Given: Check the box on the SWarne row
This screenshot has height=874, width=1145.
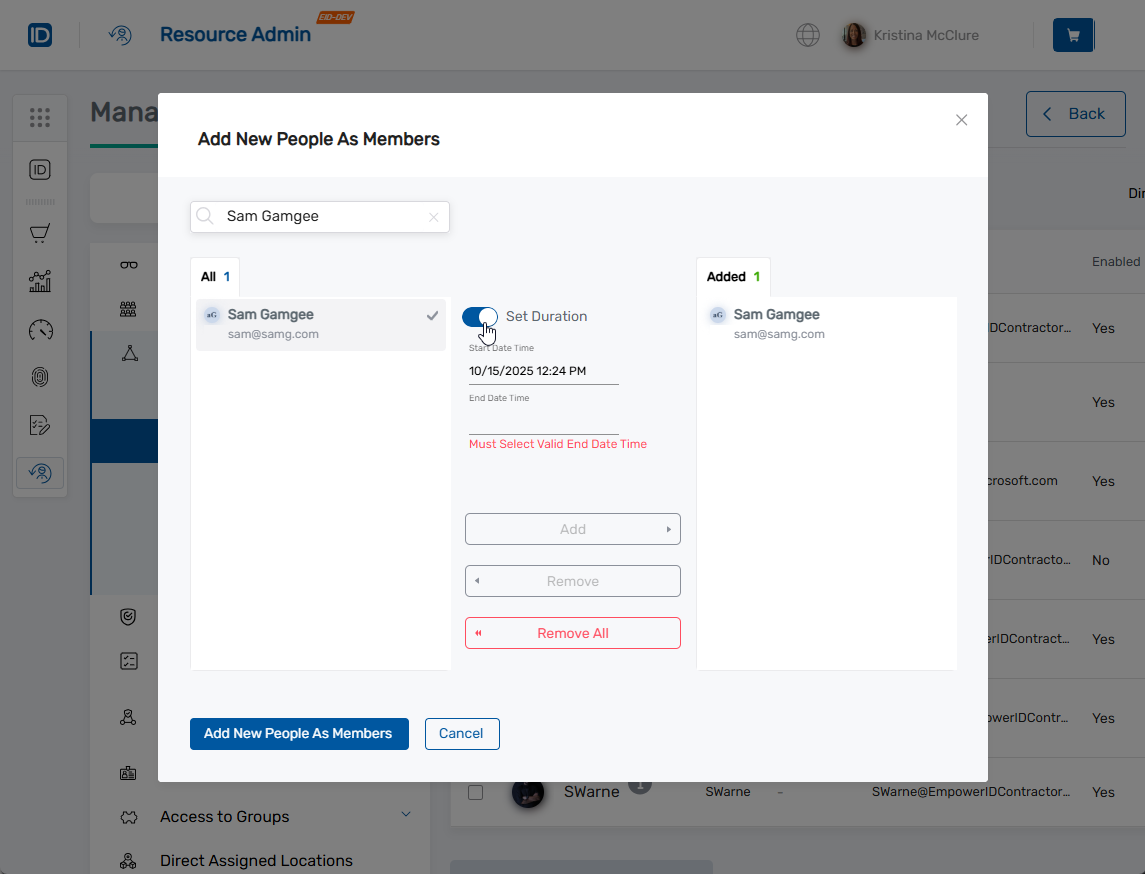Looking at the screenshot, I should (x=475, y=792).
